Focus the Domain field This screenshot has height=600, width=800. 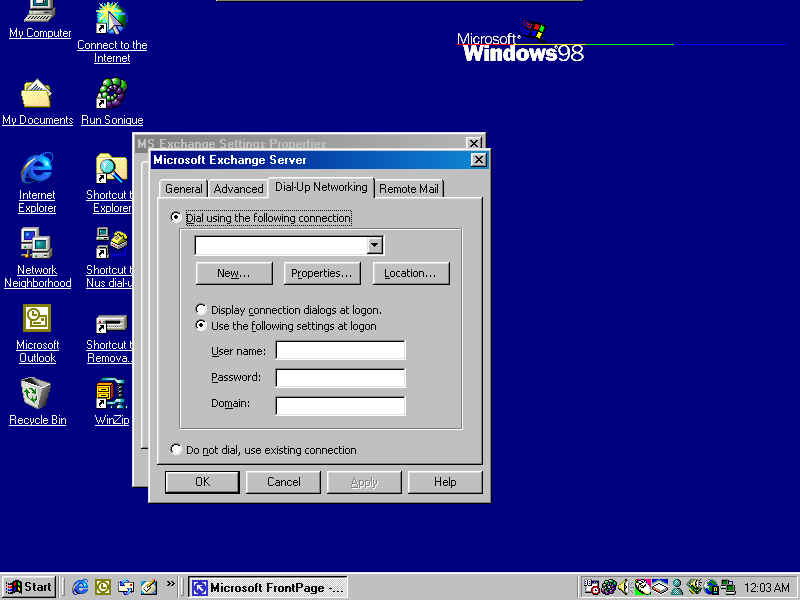click(340, 406)
